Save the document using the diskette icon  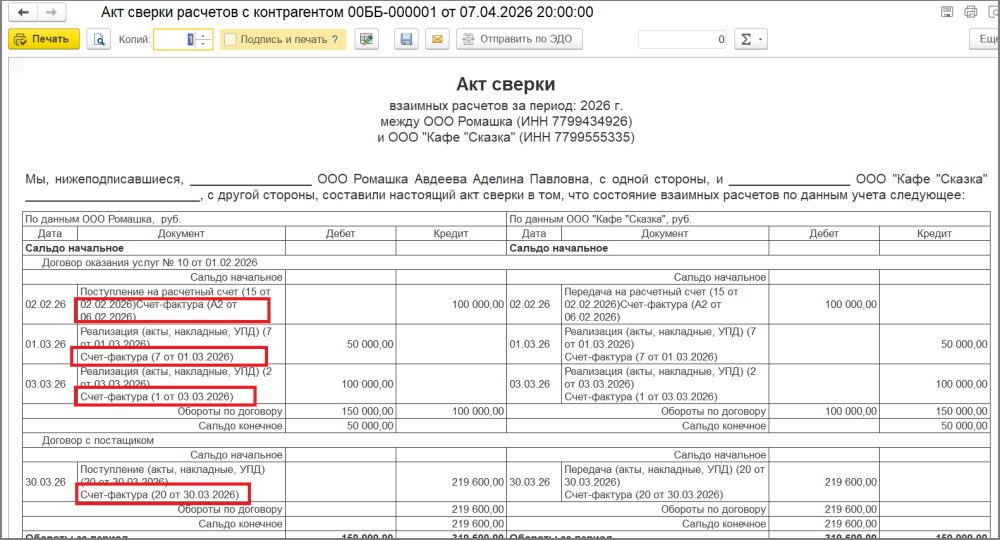pos(406,40)
